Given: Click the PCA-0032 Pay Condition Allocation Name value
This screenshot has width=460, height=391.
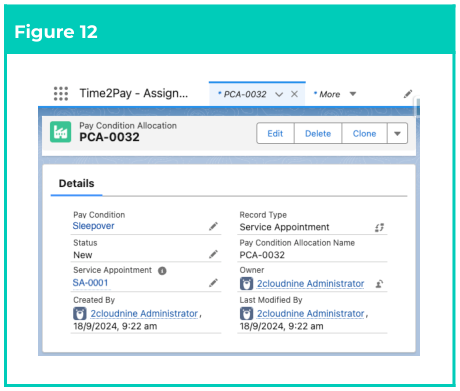Looking at the screenshot, I should [x=262, y=255].
